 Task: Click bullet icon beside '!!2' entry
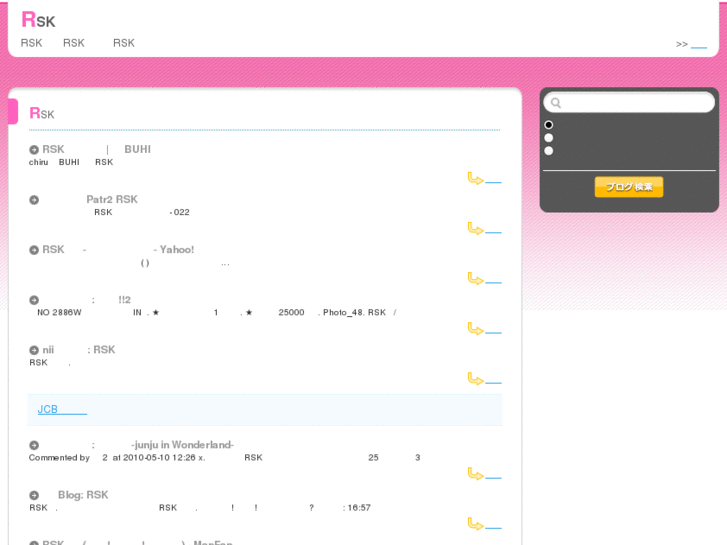click(34, 300)
